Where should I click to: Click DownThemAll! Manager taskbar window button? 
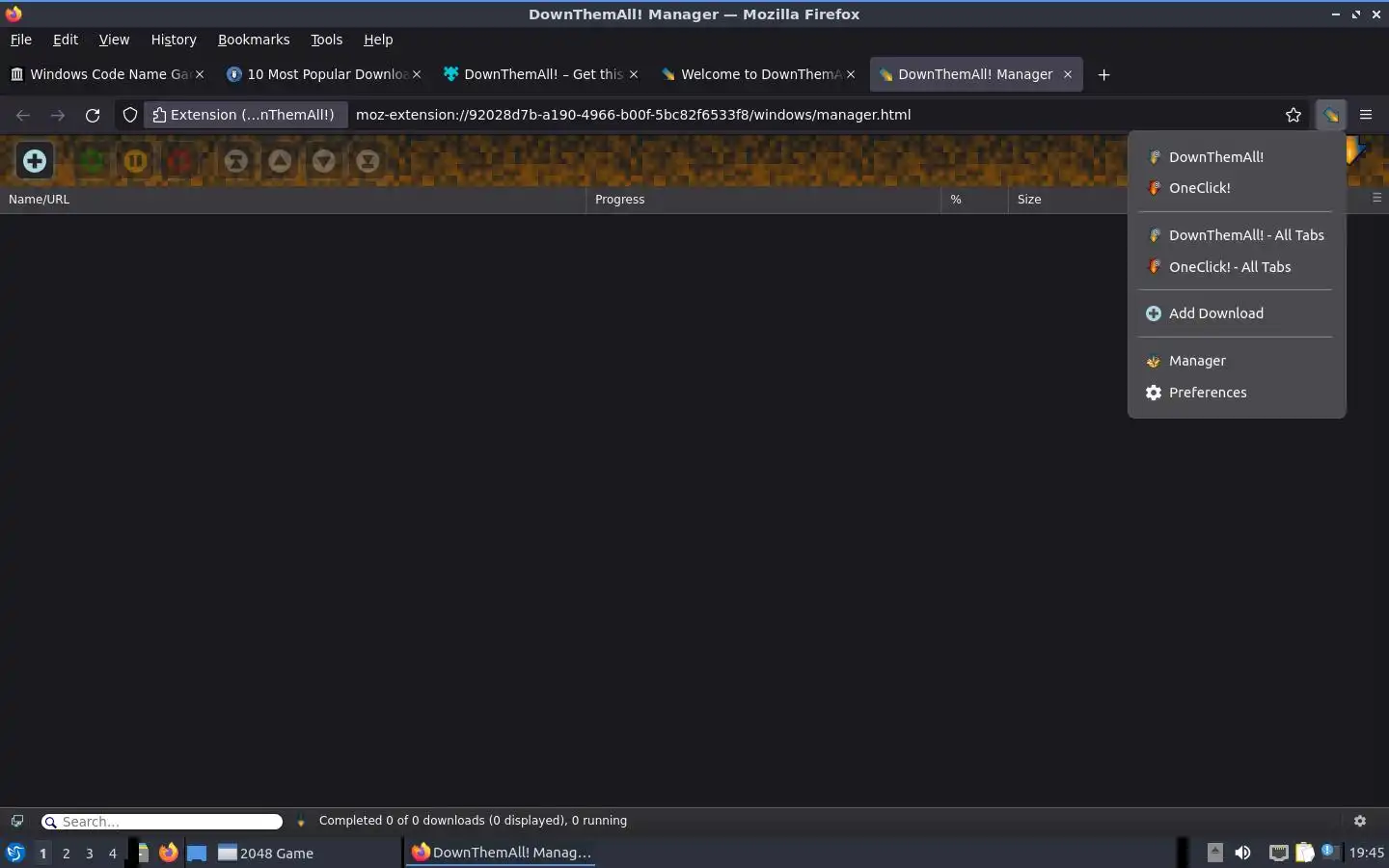coord(502,853)
